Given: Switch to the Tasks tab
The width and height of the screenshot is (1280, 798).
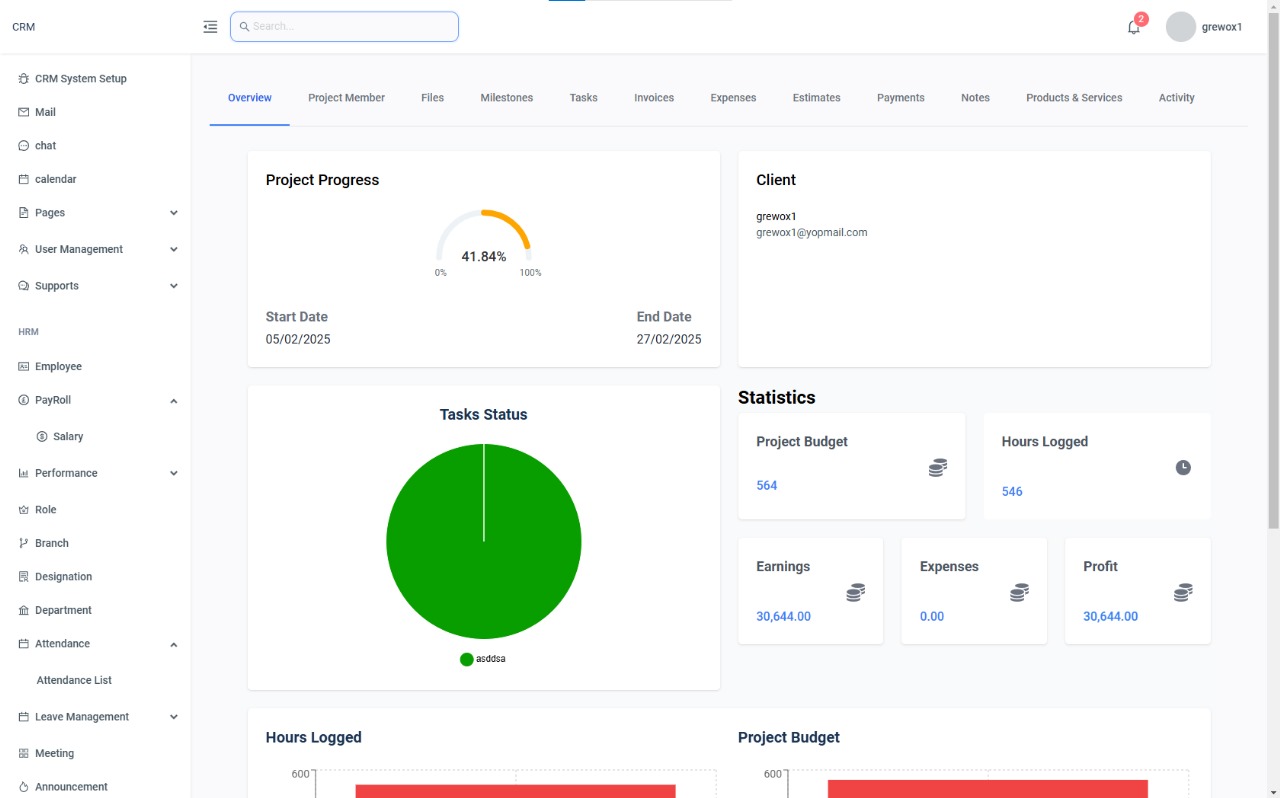Looking at the screenshot, I should tap(584, 98).
